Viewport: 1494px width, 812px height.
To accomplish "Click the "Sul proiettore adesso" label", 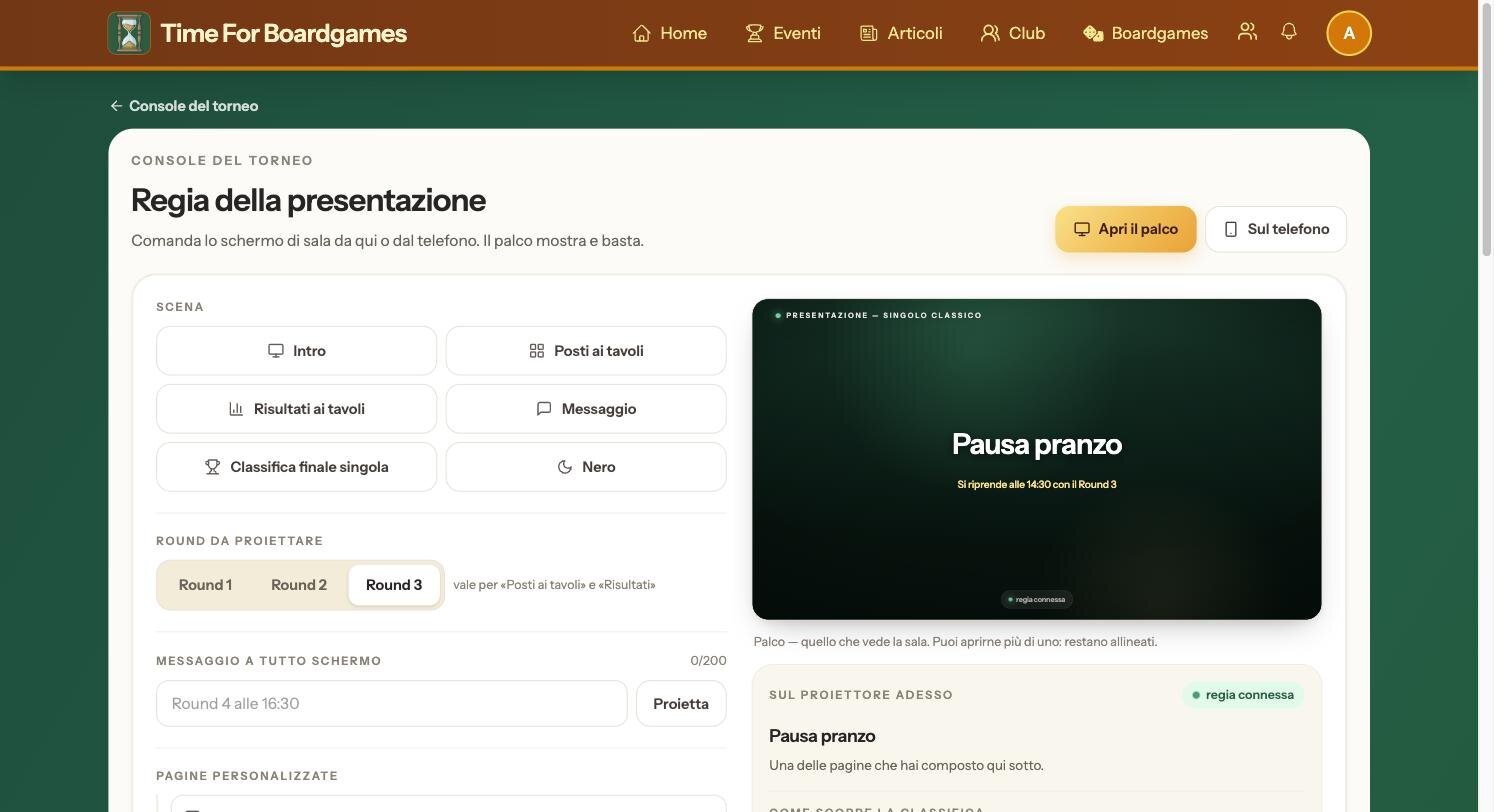I will (x=861, y=695).
